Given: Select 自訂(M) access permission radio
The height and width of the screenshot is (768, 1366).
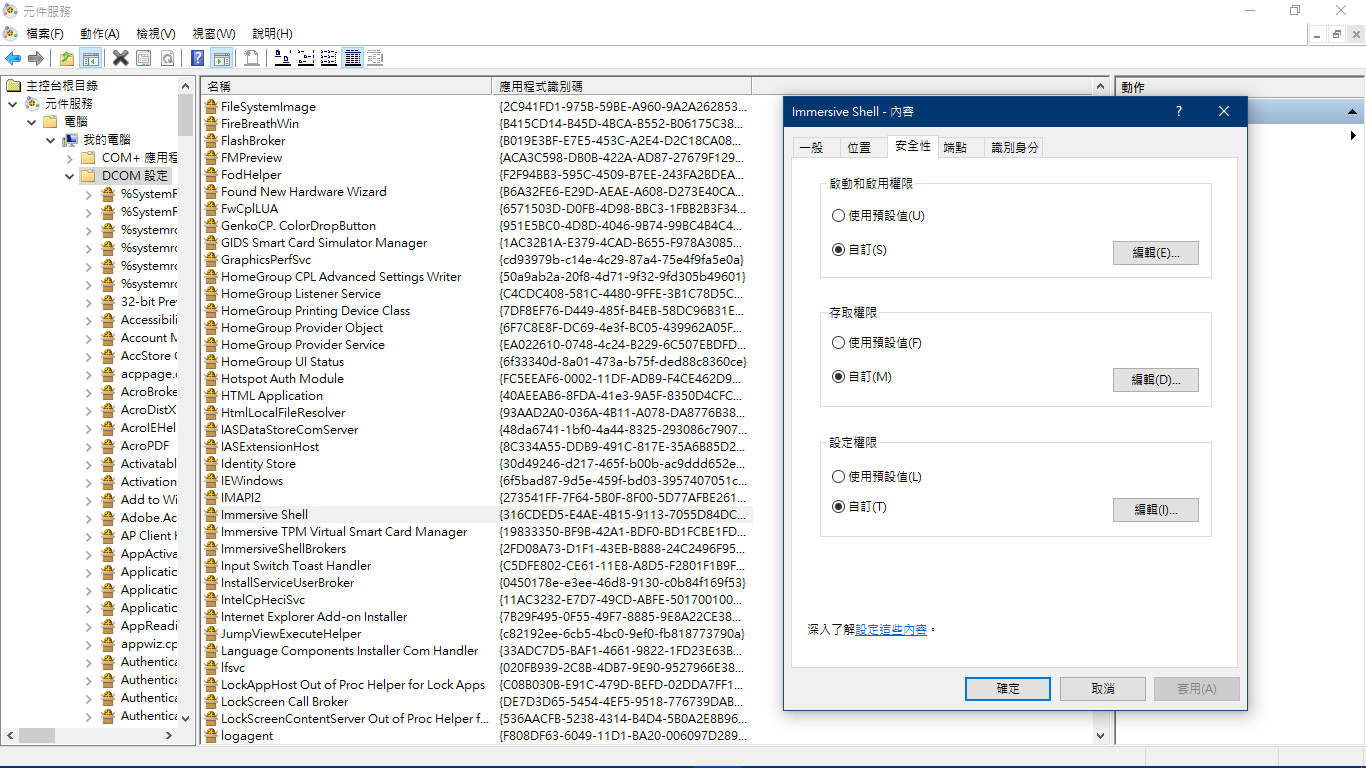Looking at the screenshot, I should [x=838, y=377].
